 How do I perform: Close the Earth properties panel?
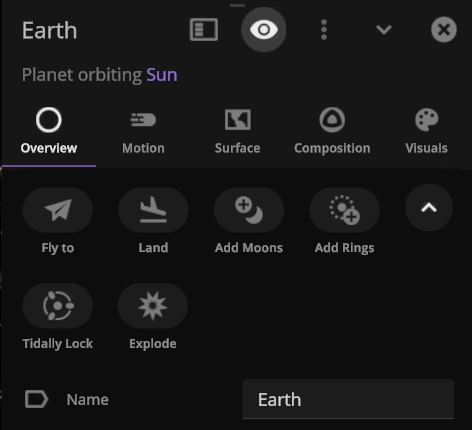click(444, 30)
